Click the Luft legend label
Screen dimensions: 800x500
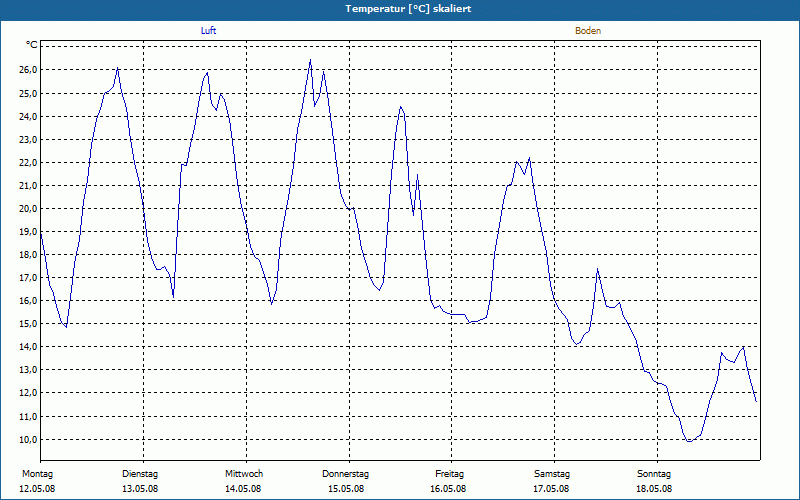tap(208, 31)
